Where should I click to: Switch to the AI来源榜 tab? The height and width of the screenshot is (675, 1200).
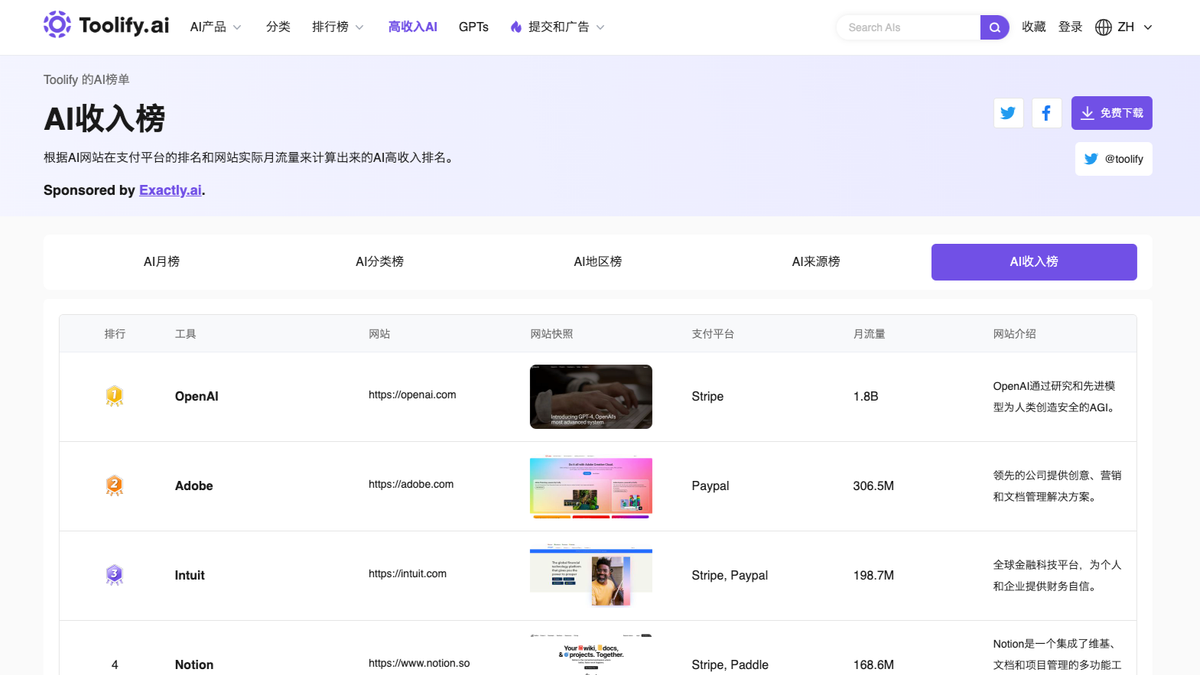816,262
